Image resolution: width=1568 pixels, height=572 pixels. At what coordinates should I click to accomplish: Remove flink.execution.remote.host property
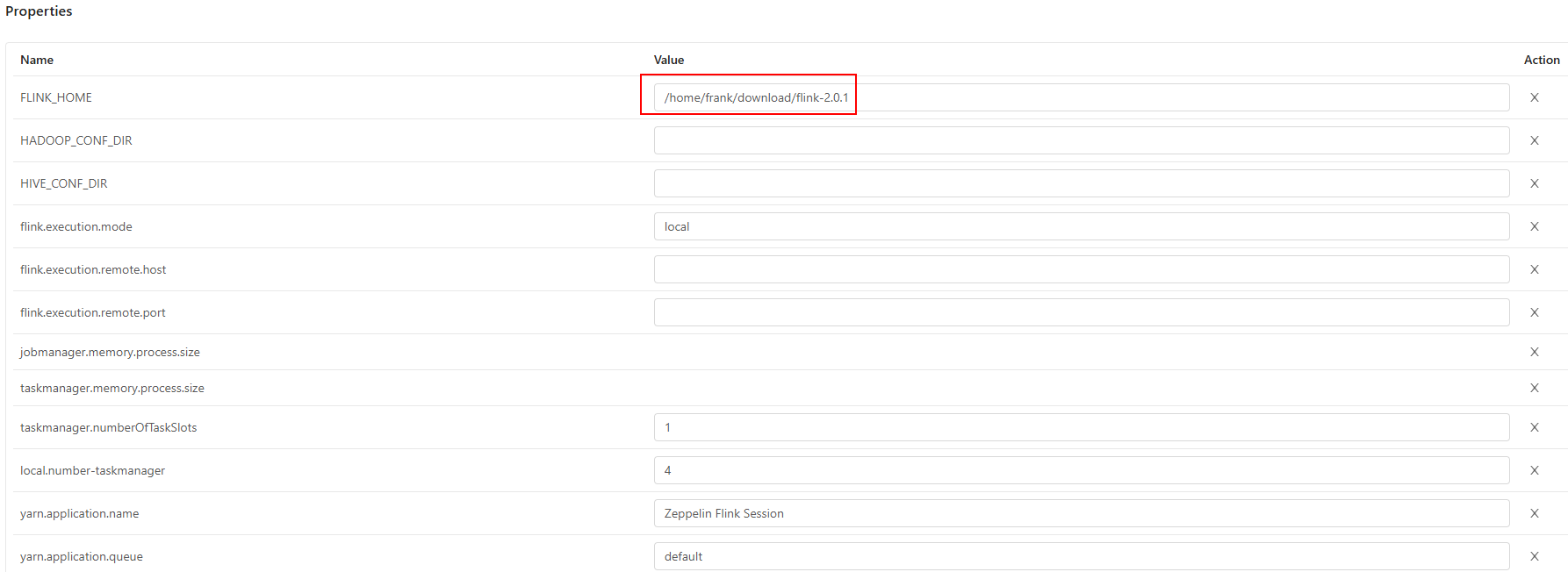click(x=1535, y=269)
